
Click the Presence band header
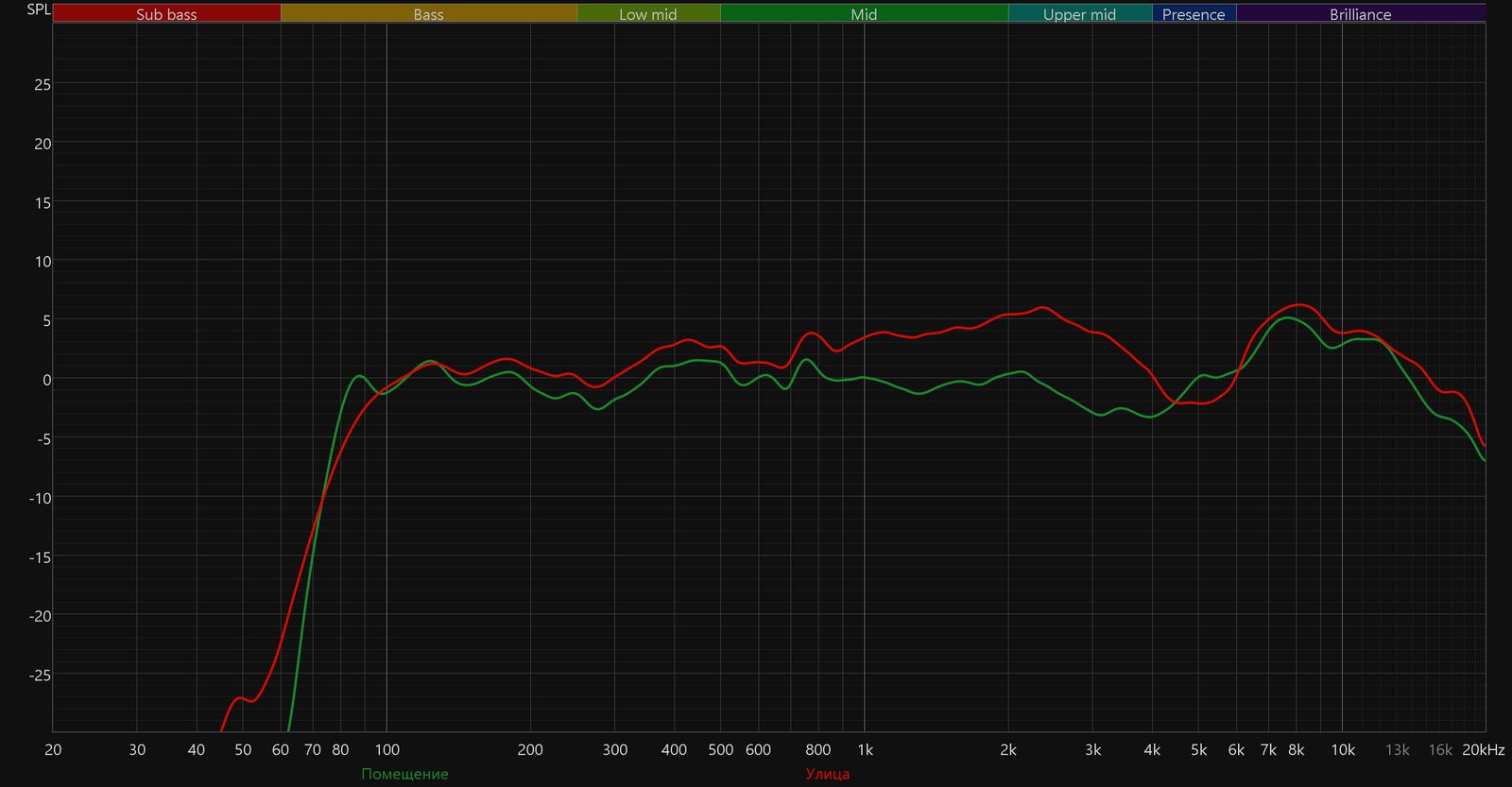click(x=1194, y=13)
